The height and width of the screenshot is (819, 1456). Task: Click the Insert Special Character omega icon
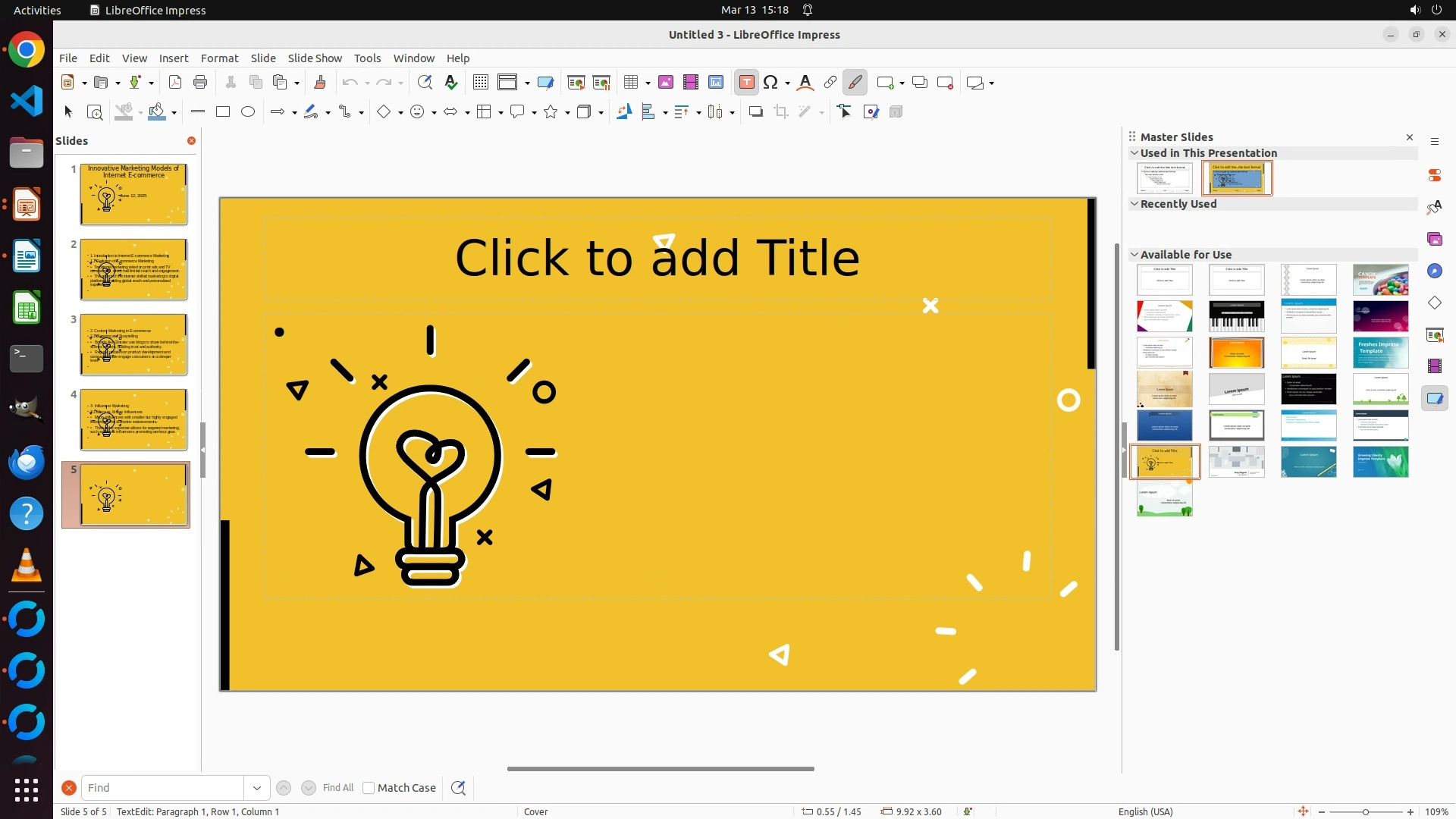click(770, 83)
